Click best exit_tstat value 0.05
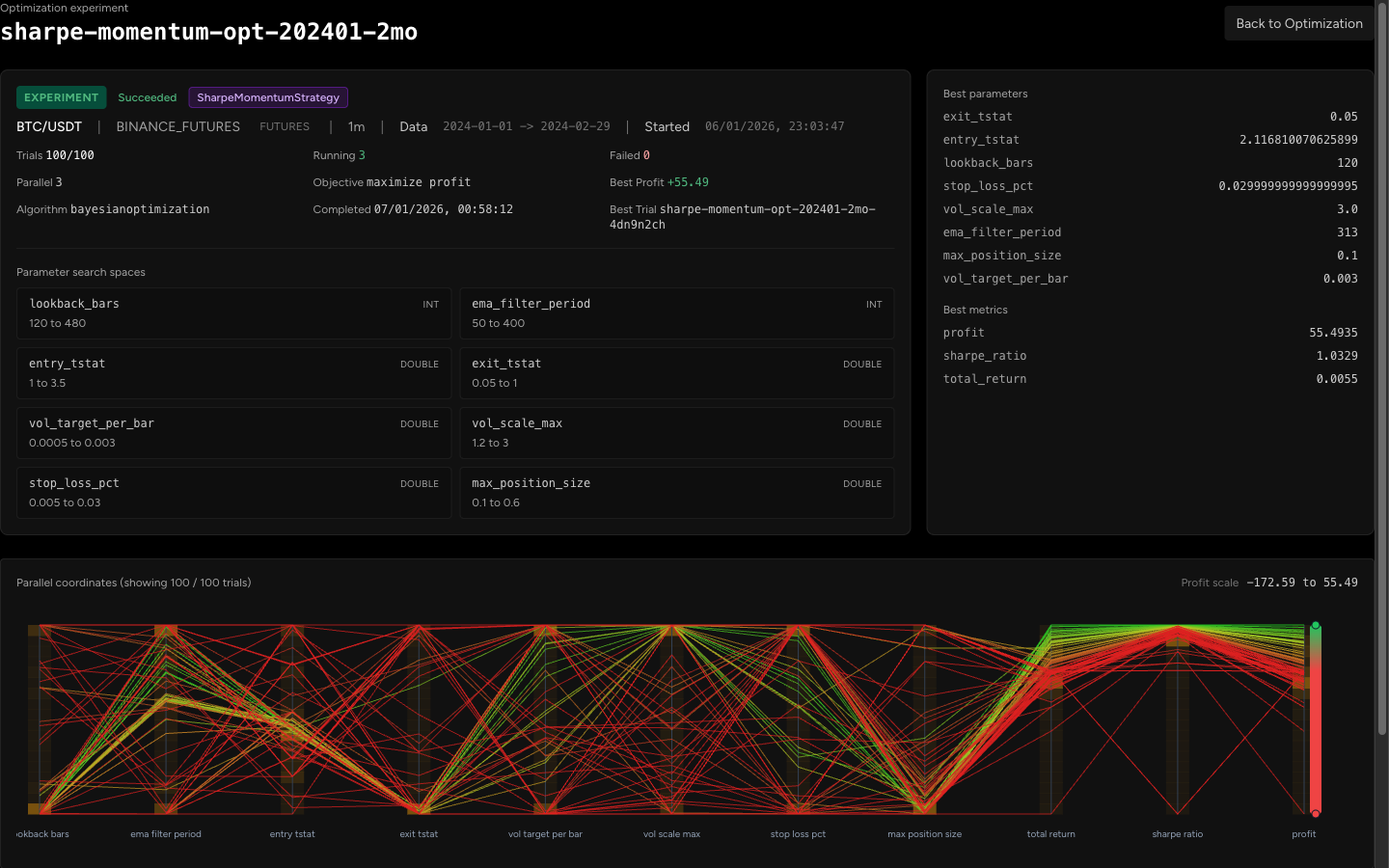This screenshot has width=1389, height=868. click(1344, 117)
